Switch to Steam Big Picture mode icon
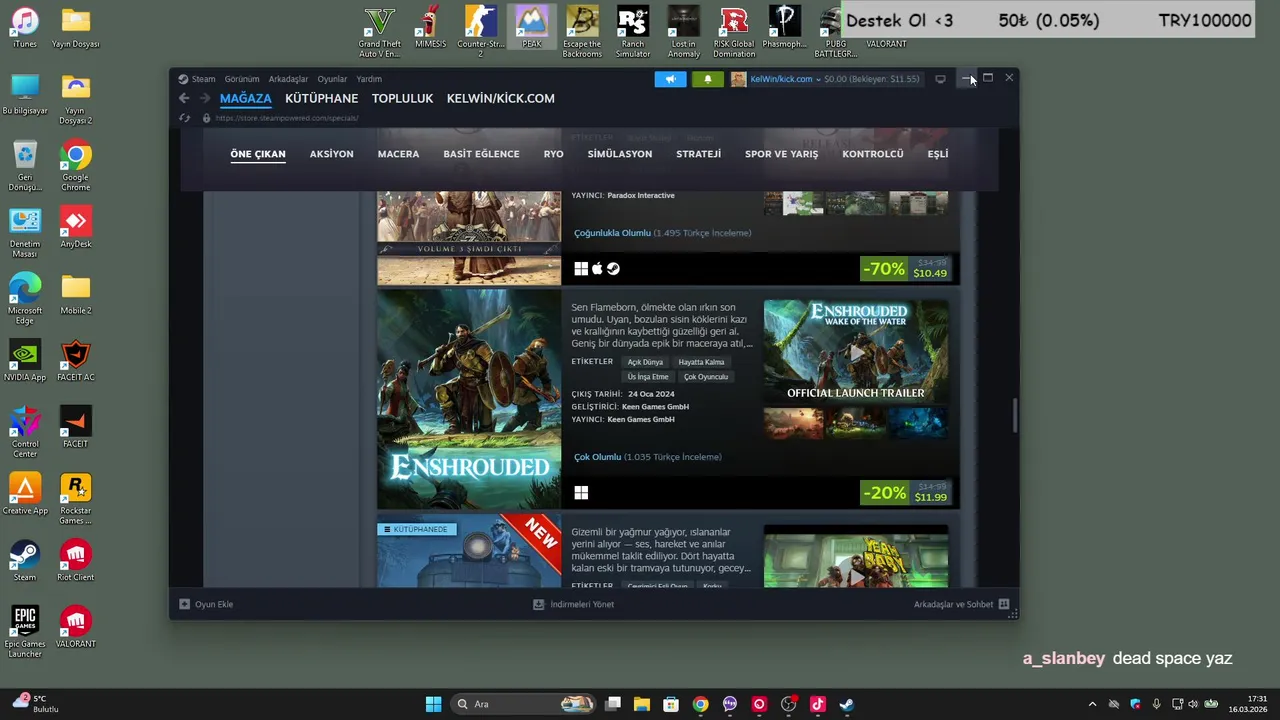 pos(940,79)
